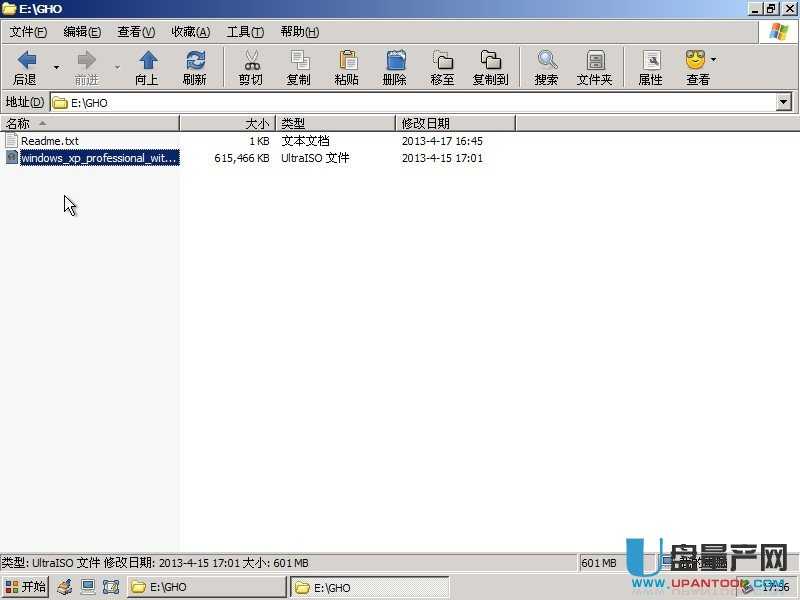This screenshot has width=800, height=600.
Task: Paste with the 粘贴 clipboard button
Action: (347, 68)
